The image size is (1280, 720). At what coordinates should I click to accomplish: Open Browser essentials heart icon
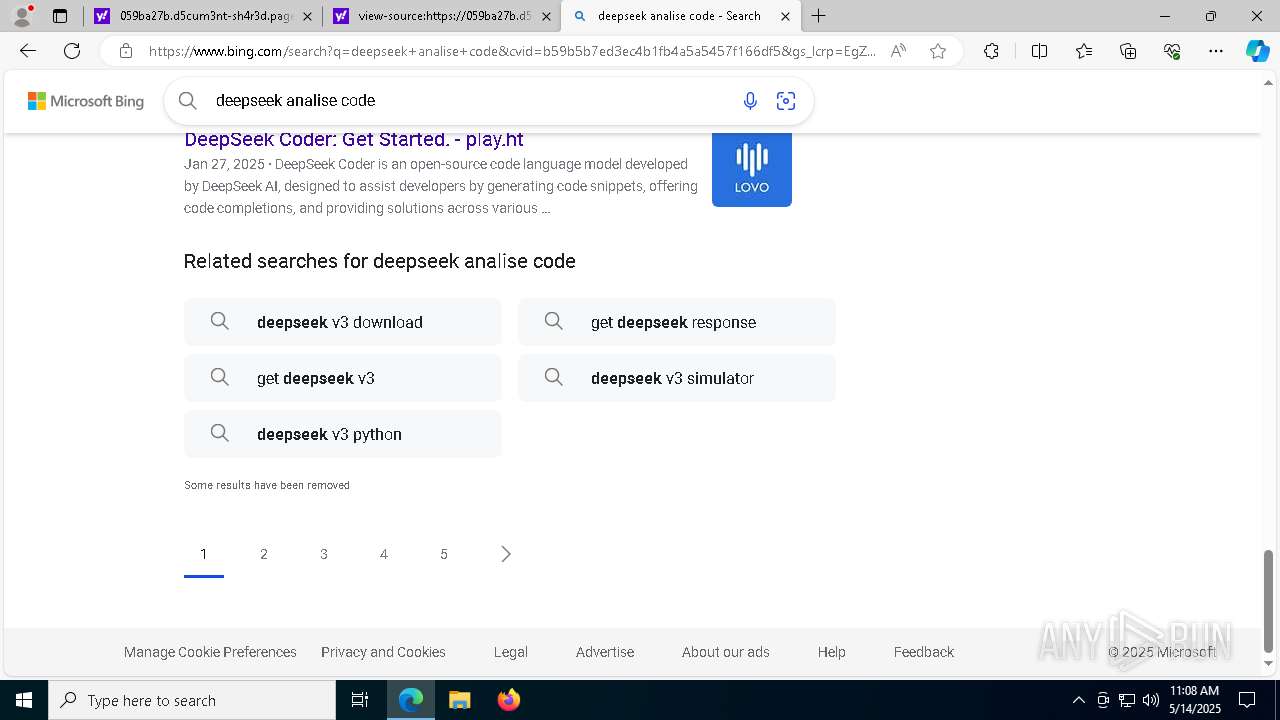(1172, 51)
